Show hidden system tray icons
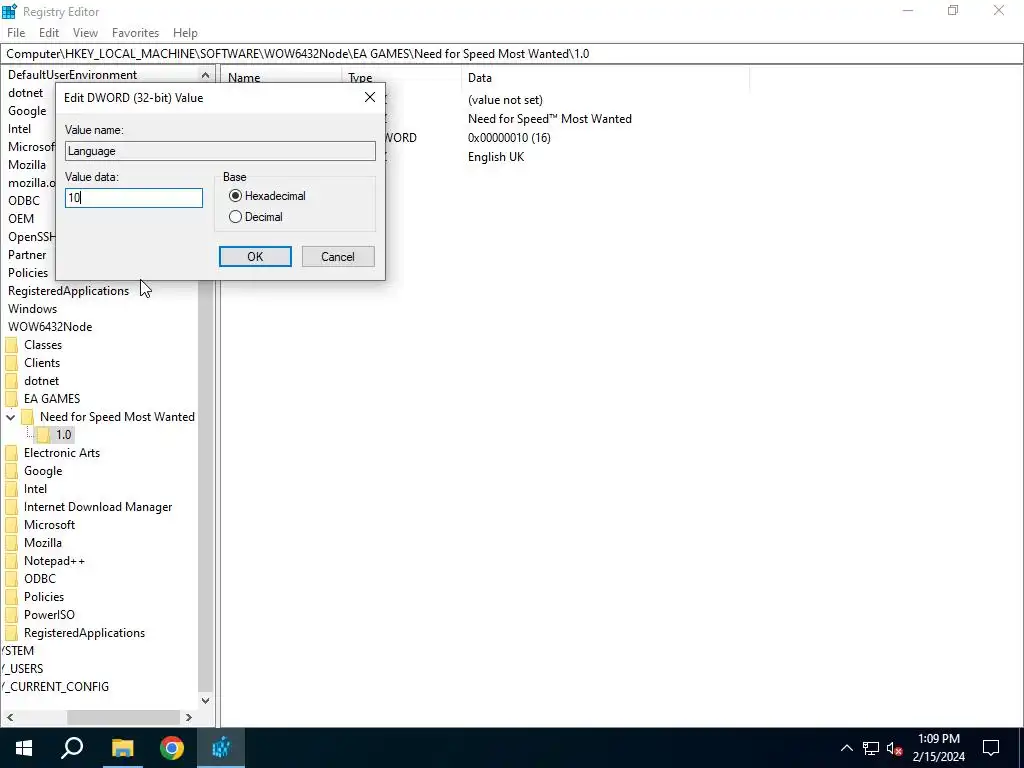1024x768 pixels. click(846, 748)
